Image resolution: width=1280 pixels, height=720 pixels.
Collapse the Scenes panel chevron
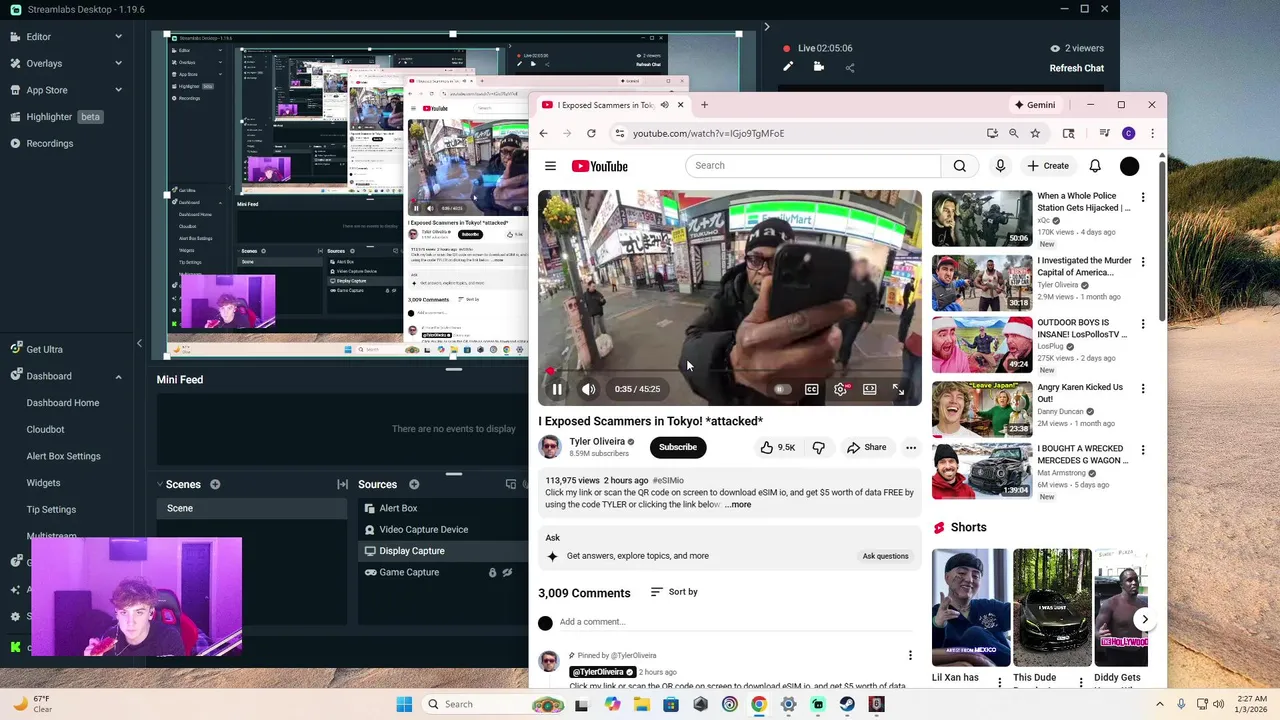click(x=160, y=485)
